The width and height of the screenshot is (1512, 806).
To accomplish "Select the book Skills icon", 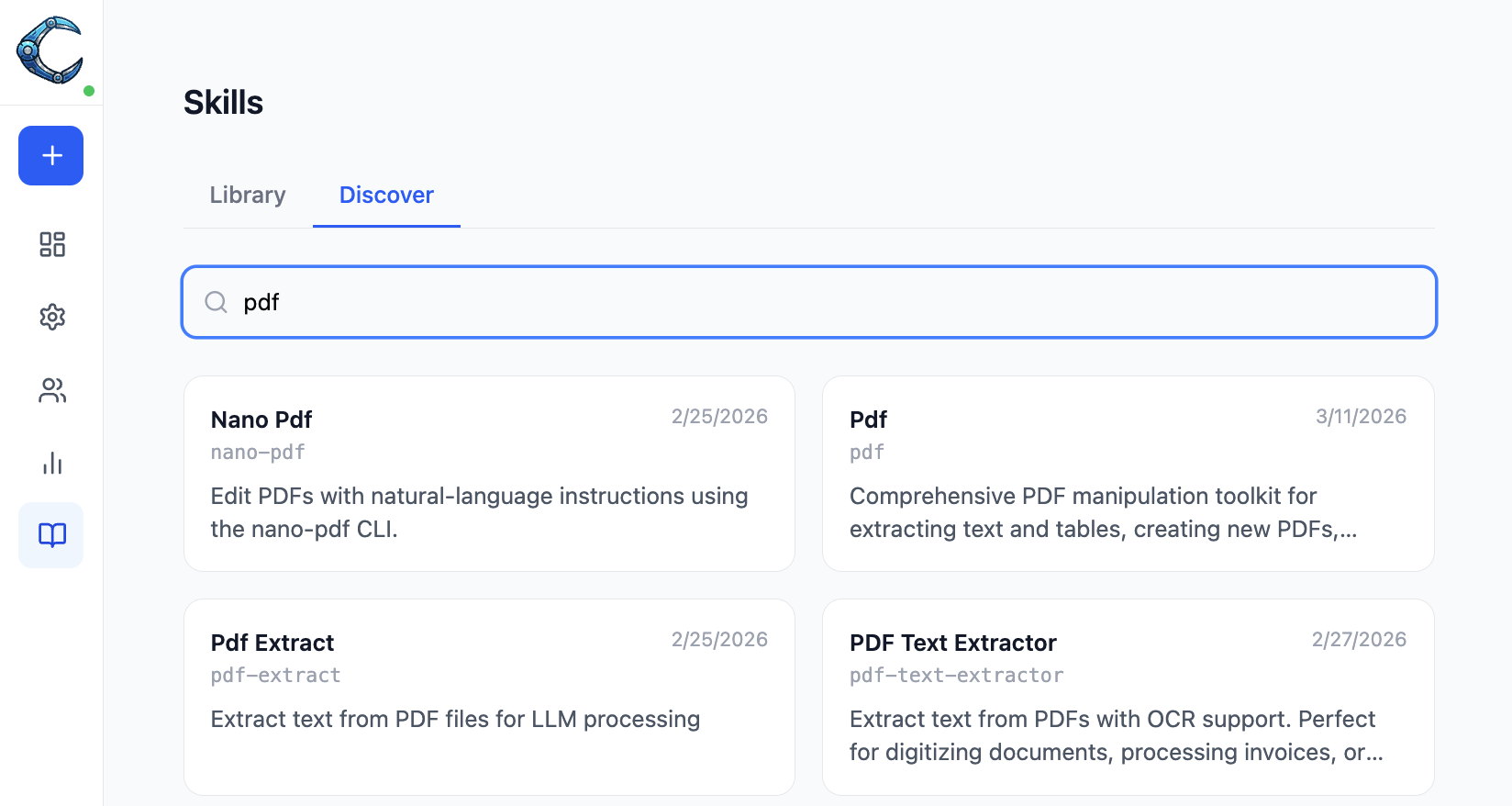I will point(52,535).
